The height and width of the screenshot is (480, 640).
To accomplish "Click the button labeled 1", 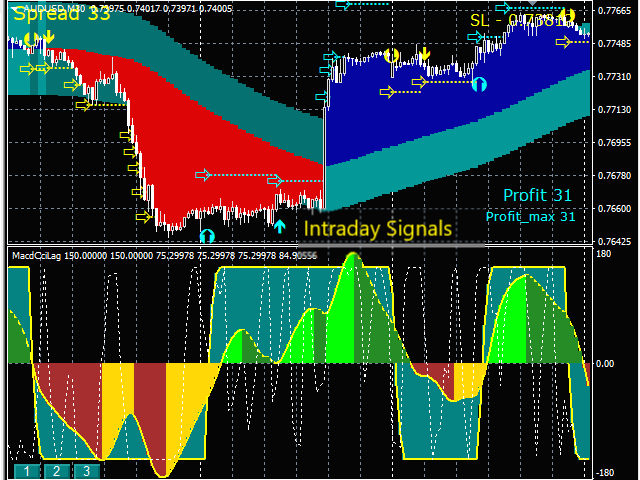I will pos(27,471).
